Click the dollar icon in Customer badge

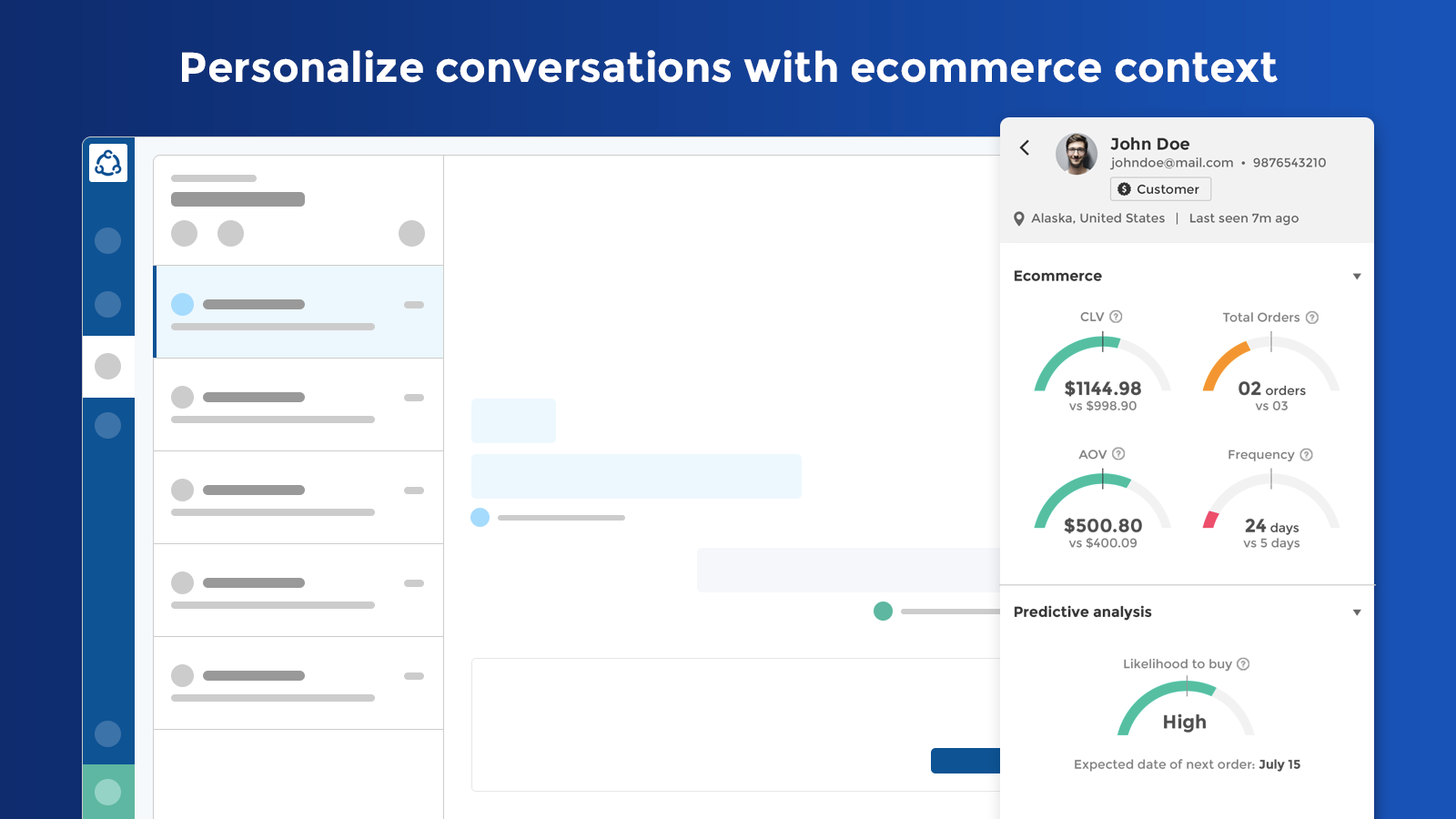coord(1124,189)
